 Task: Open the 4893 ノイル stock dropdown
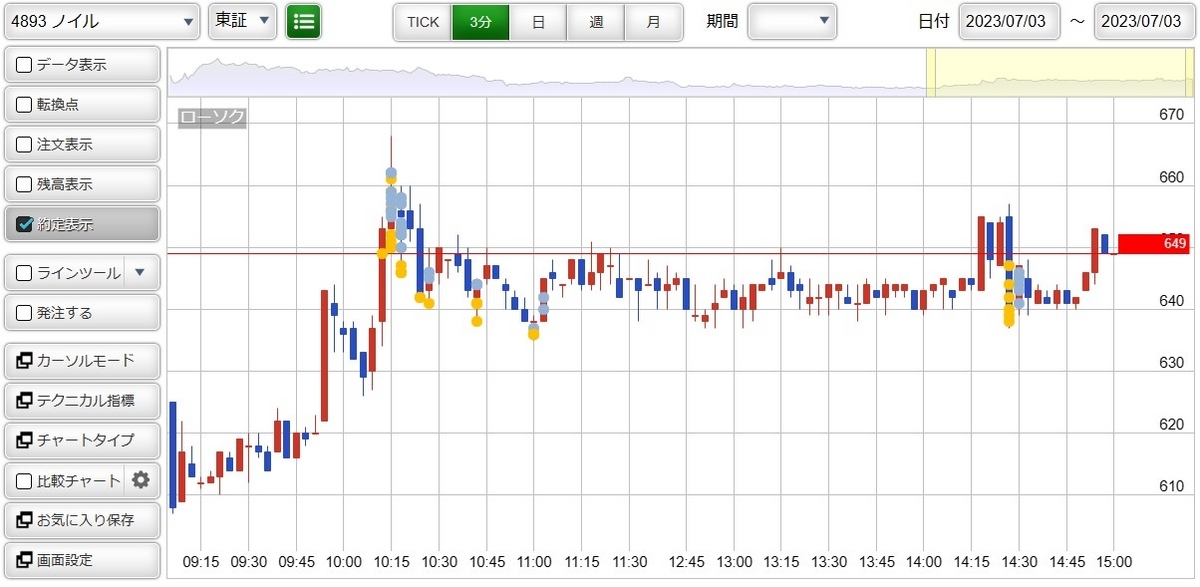[102, 21]
